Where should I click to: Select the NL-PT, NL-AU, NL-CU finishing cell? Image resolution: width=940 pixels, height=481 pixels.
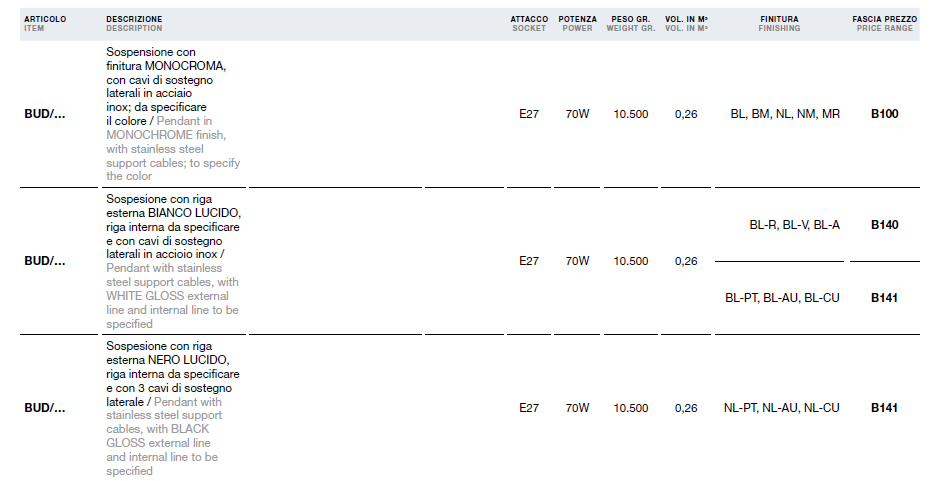[x=781, y=408]
